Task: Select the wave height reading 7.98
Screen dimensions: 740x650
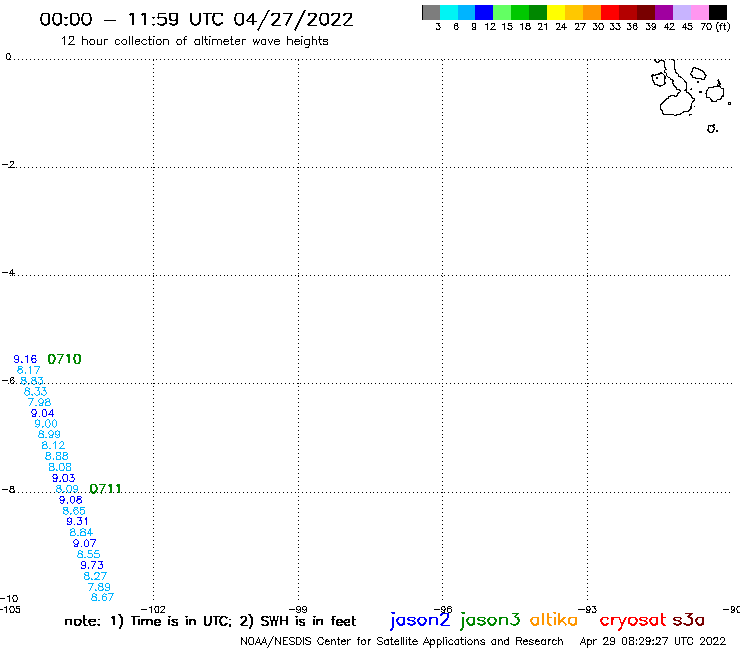Action: click(39, 402)
